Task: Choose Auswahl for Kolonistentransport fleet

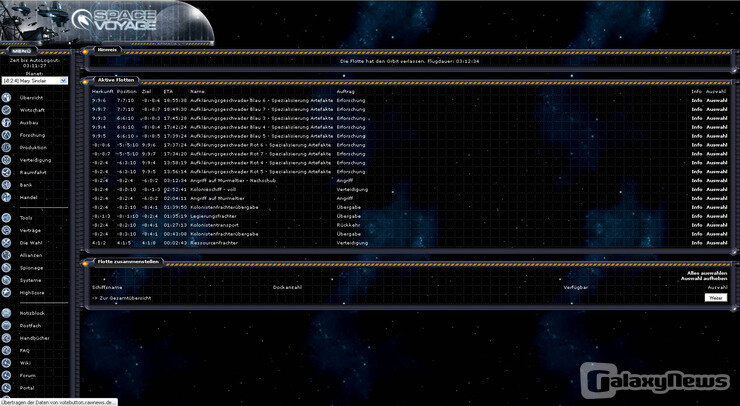Action: (x=717, y=225)
